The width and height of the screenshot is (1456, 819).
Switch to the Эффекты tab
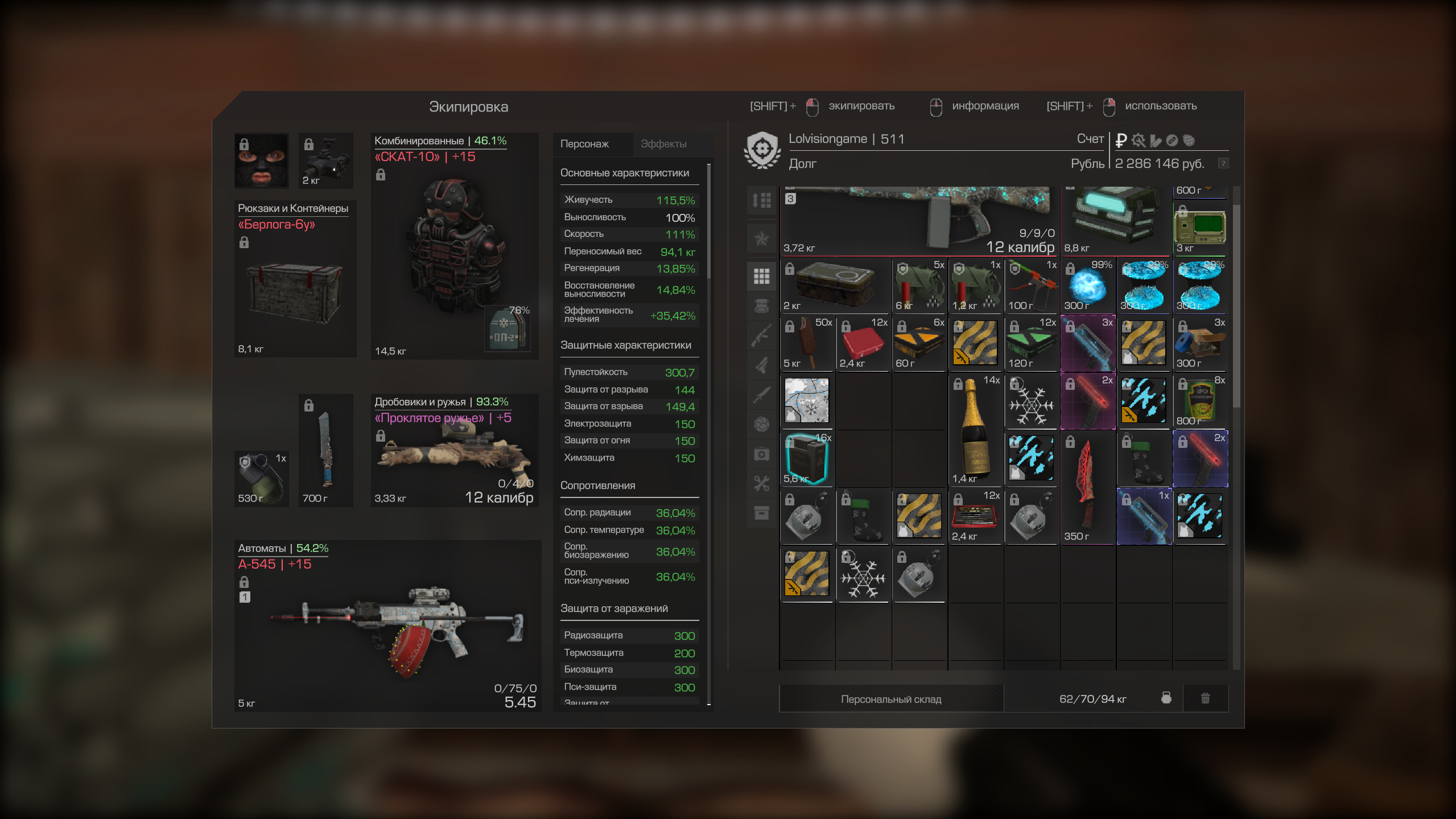point(663,144)
